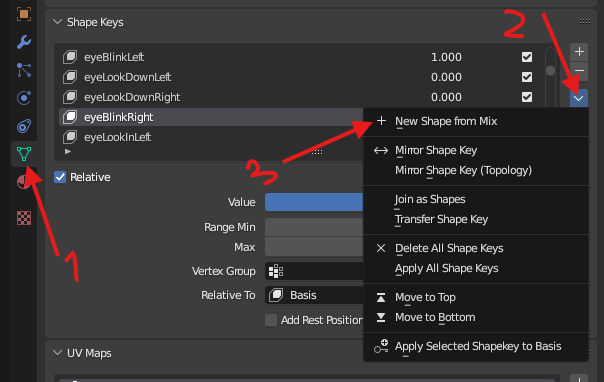Expand the shape key list filter triangle
This screenshot has width=604, height=382.
tap(68, 151)
